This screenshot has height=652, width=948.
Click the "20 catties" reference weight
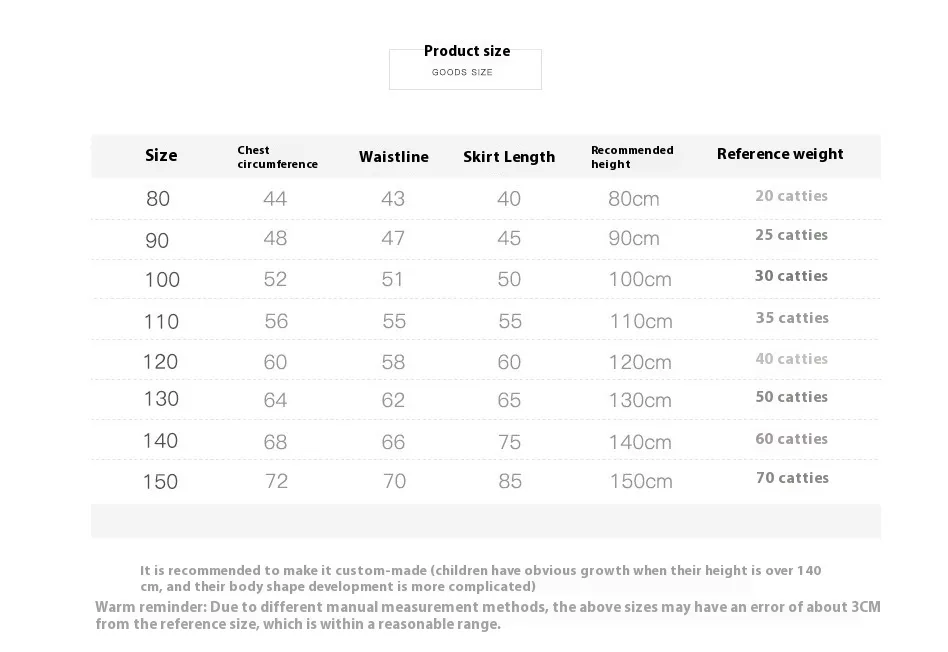coord(791,196)
